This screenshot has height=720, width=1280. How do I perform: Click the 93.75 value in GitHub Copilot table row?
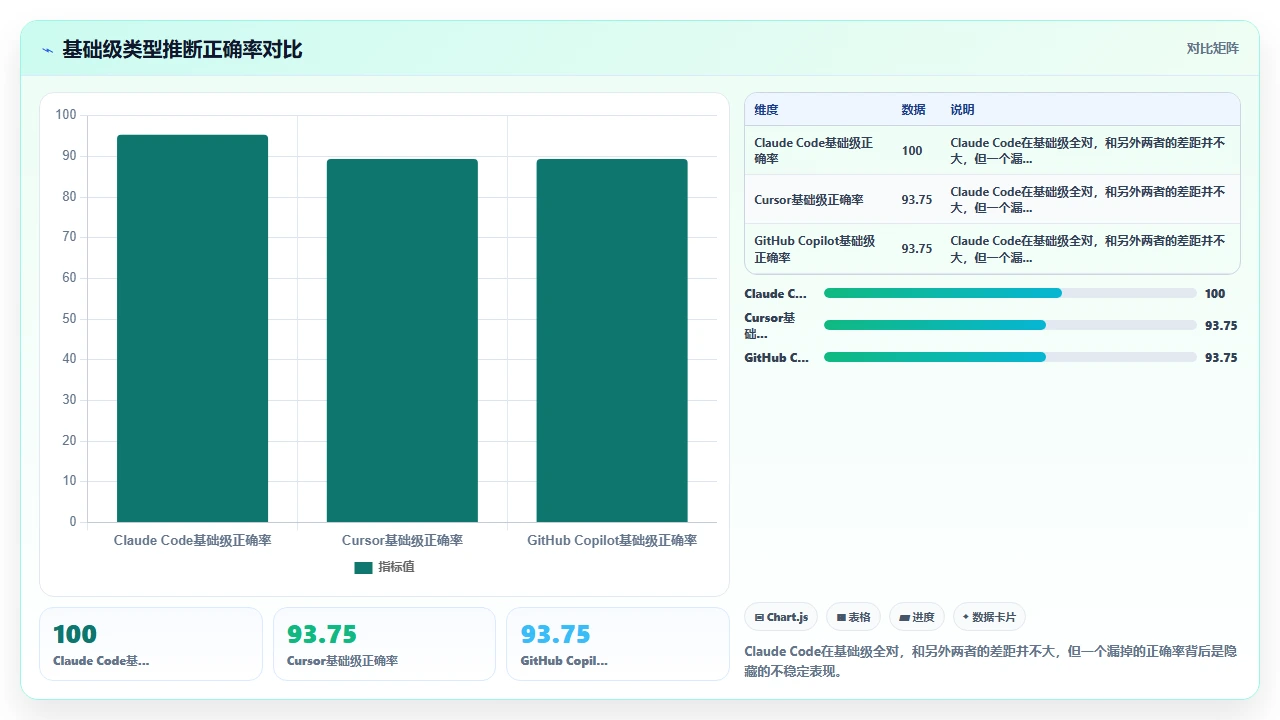pyautogui.click(x=917, y=249)
